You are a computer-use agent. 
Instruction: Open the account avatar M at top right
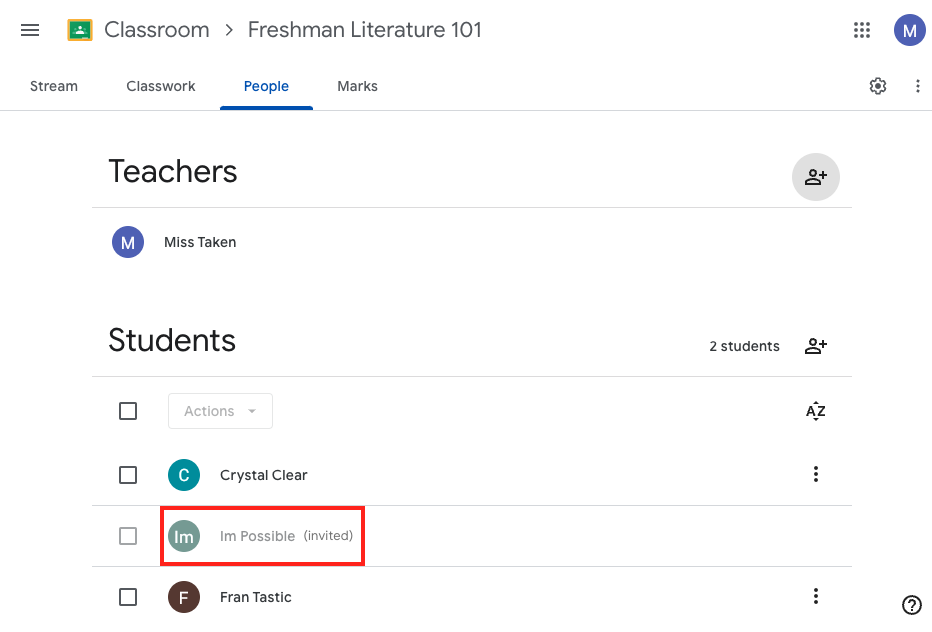click(909, 30)
